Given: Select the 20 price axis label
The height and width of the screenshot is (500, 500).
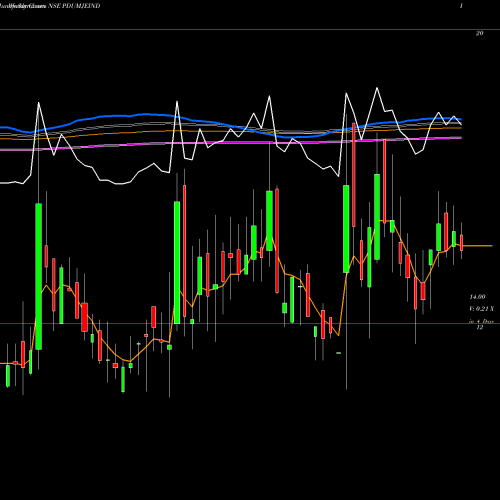Looking at the screenshot, I should point(479,33).
